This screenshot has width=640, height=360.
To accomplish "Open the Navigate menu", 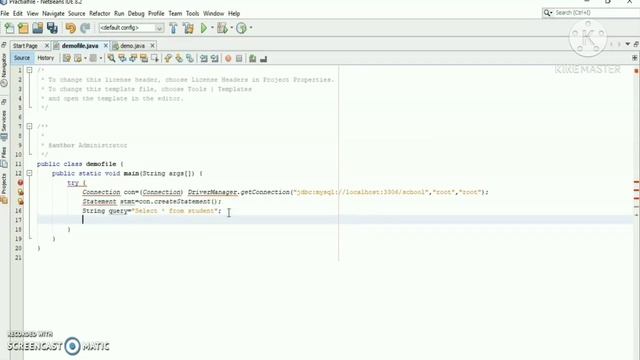I will [53, 13].
